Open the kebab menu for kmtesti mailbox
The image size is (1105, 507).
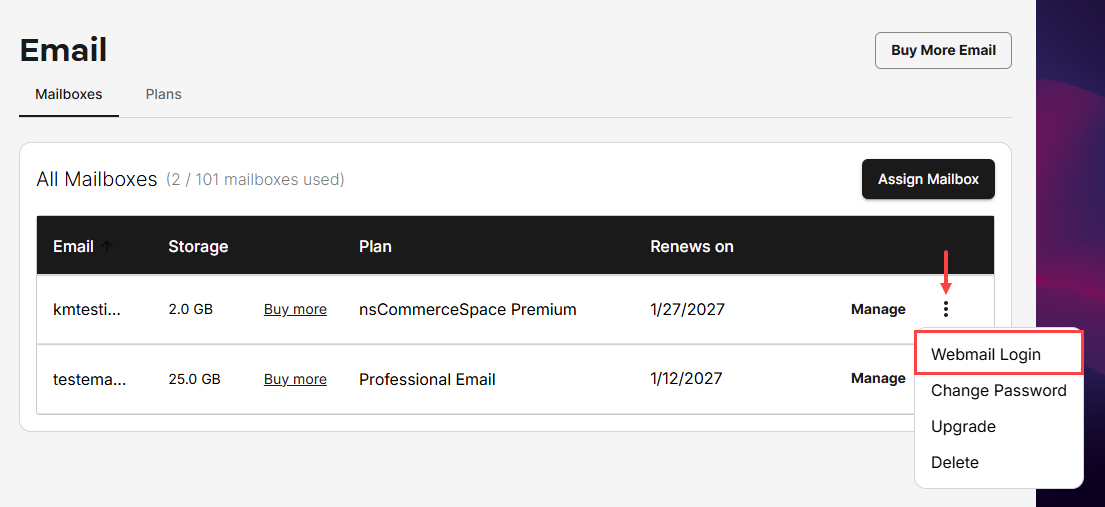pyautogui.click(x=946, y=309)
